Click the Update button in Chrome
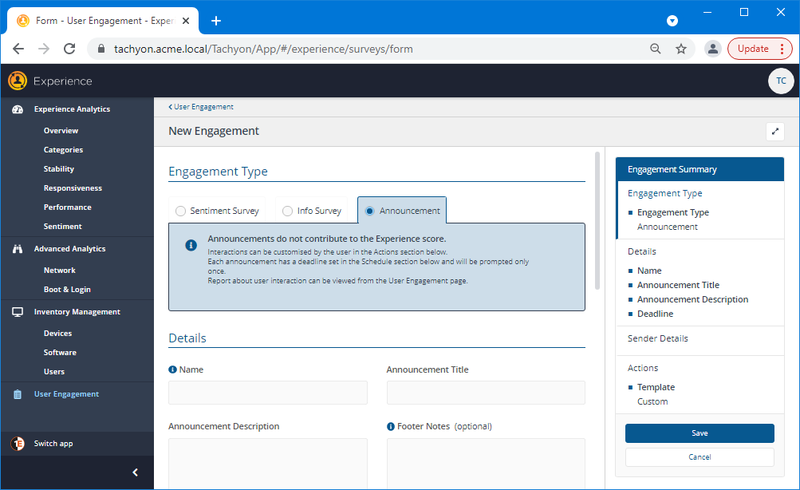Screen dimensions: 800x490 753,49
